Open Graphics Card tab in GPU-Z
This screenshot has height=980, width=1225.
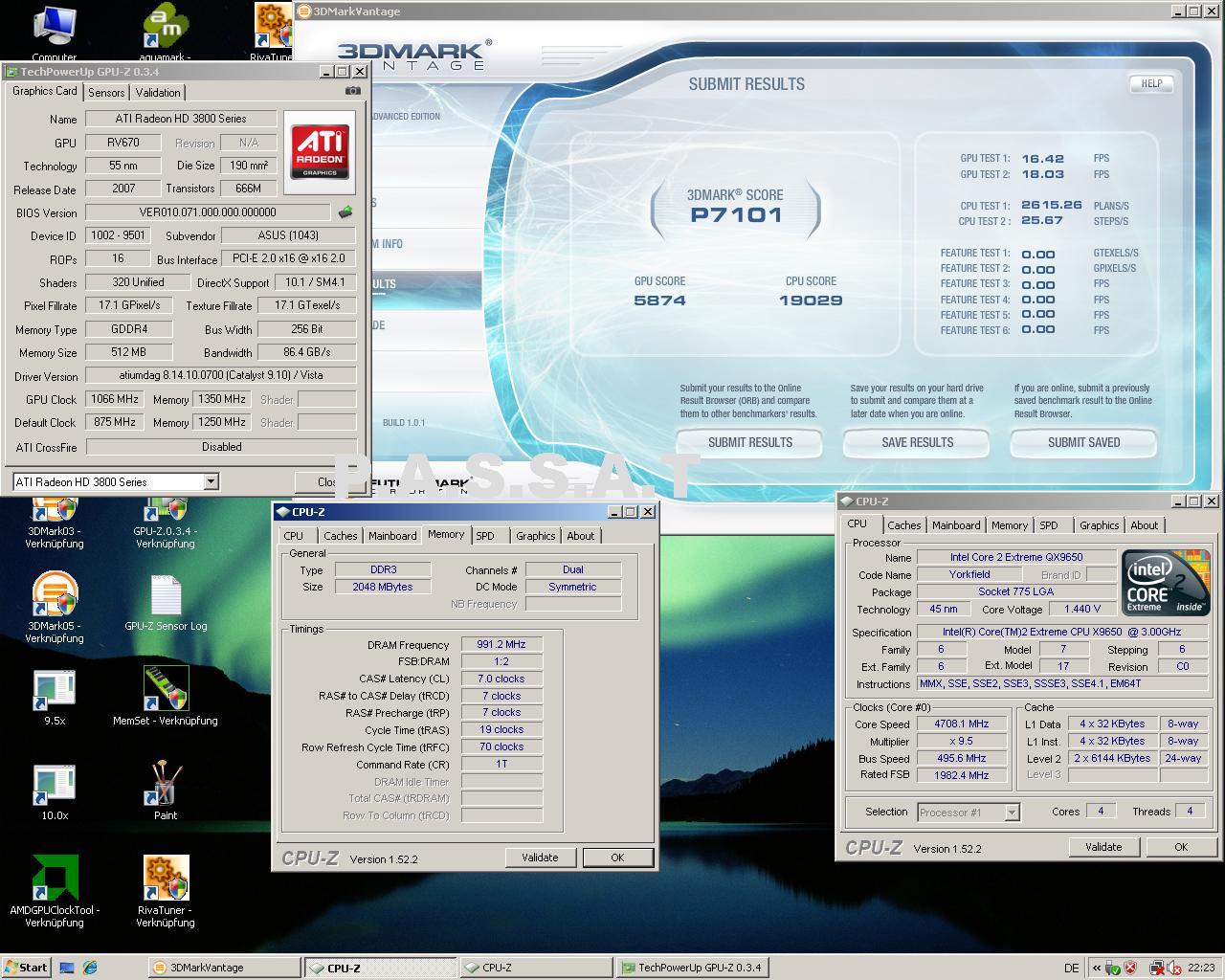[45, 91]
